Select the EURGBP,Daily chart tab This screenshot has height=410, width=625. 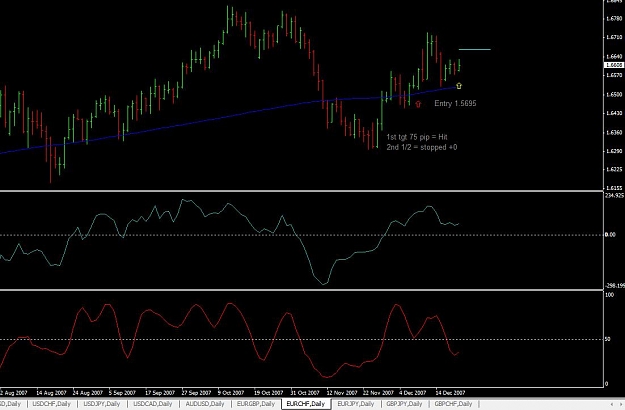pos(256,404)
